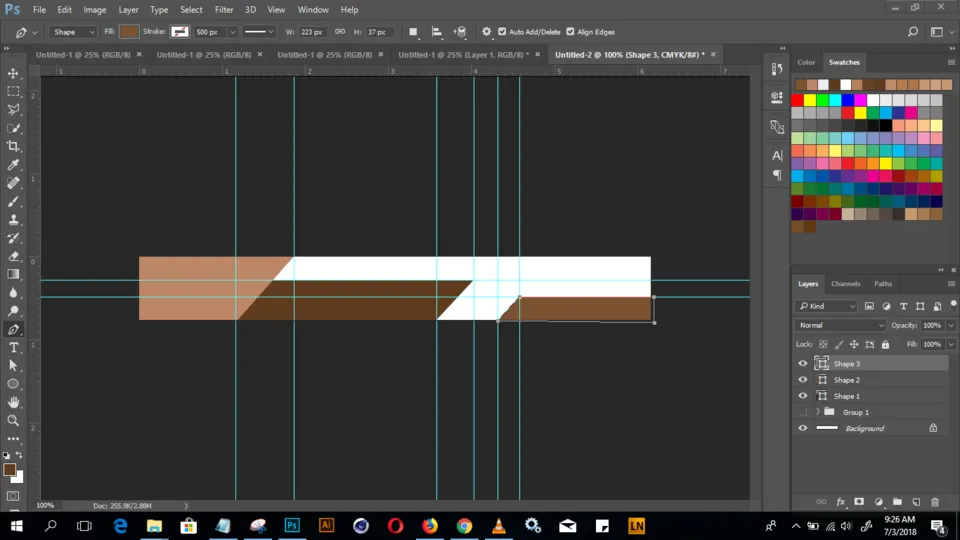The height and width of the screenshot is (540, 960).
Task: Select the Clone Stamp tool
Action: point(13,220)
